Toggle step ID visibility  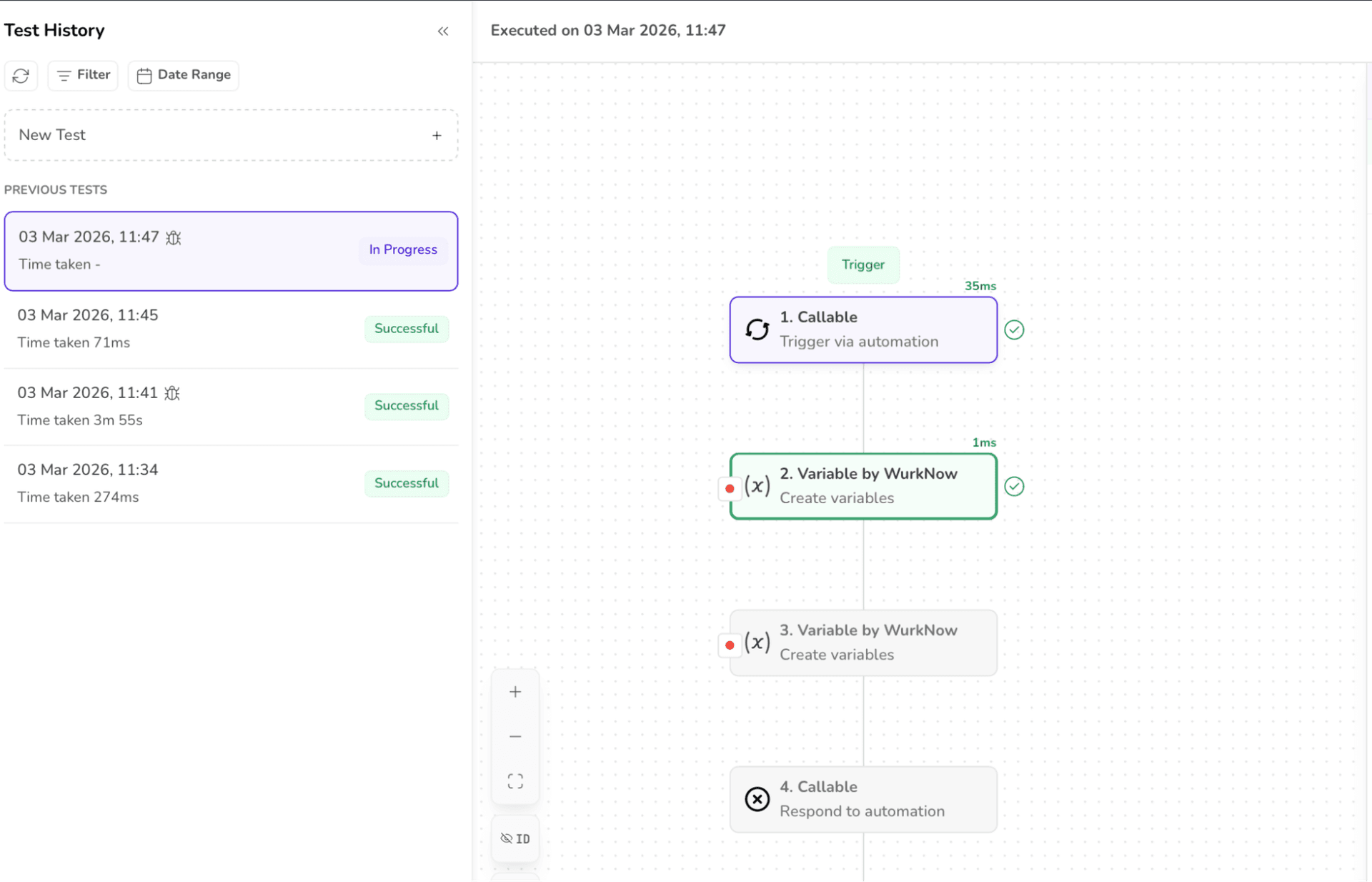(515, 838)
